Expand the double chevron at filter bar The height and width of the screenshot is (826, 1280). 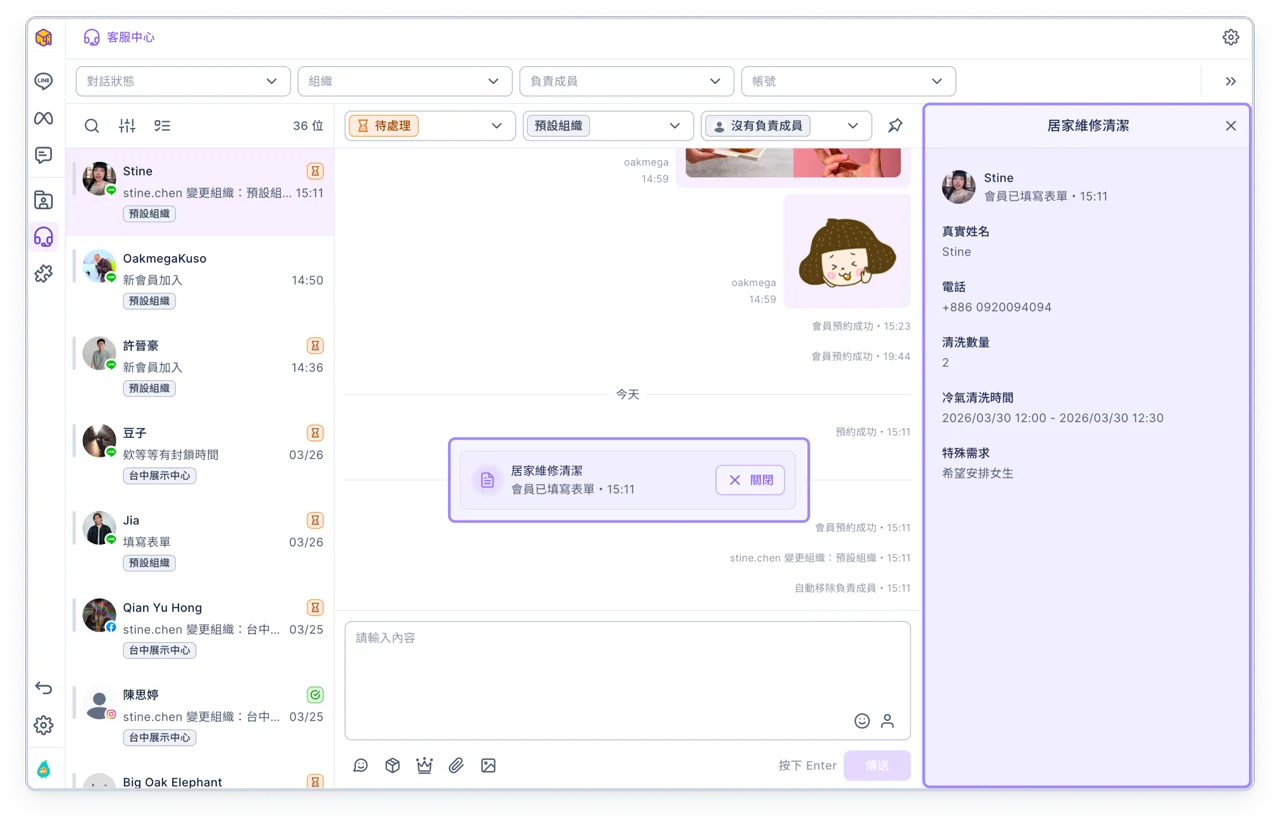click(1231, 81)
